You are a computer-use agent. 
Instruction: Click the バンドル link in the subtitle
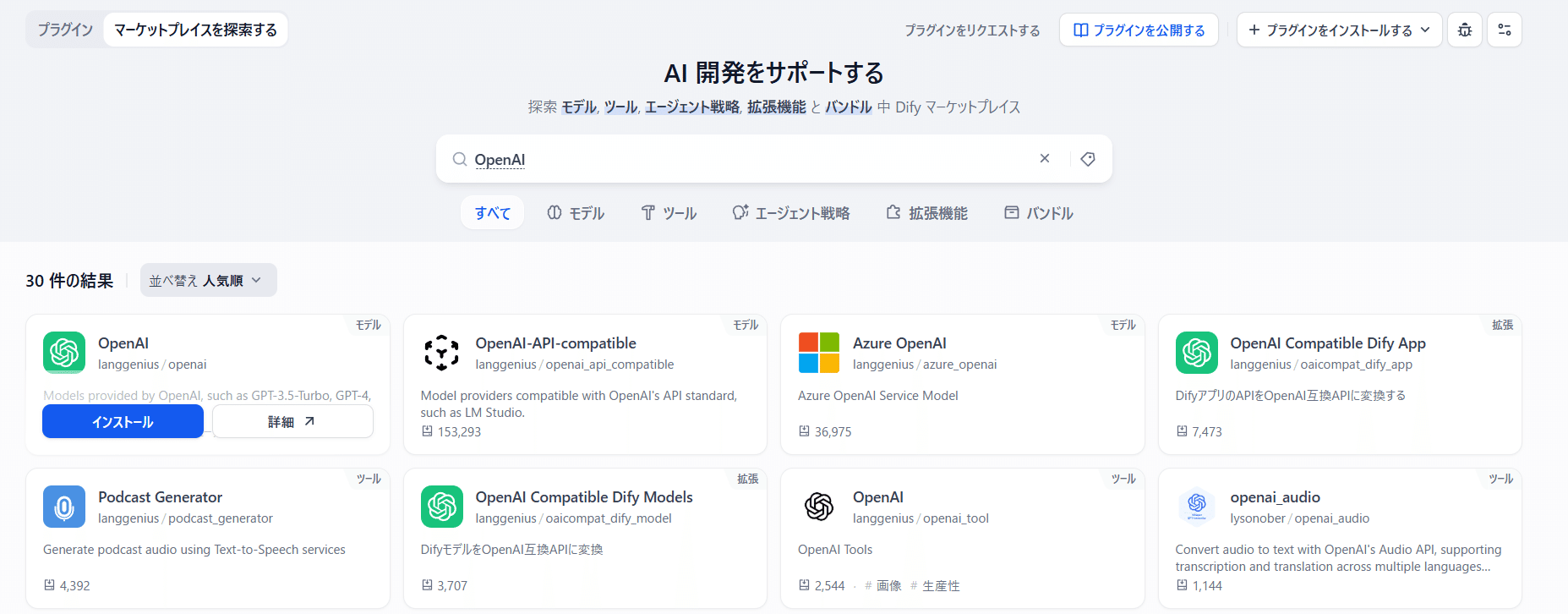[x=849, y=107]
